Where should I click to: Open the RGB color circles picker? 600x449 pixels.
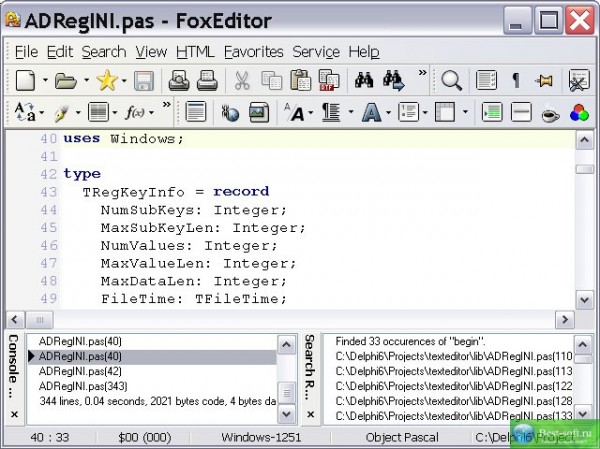tap(579, 113)
